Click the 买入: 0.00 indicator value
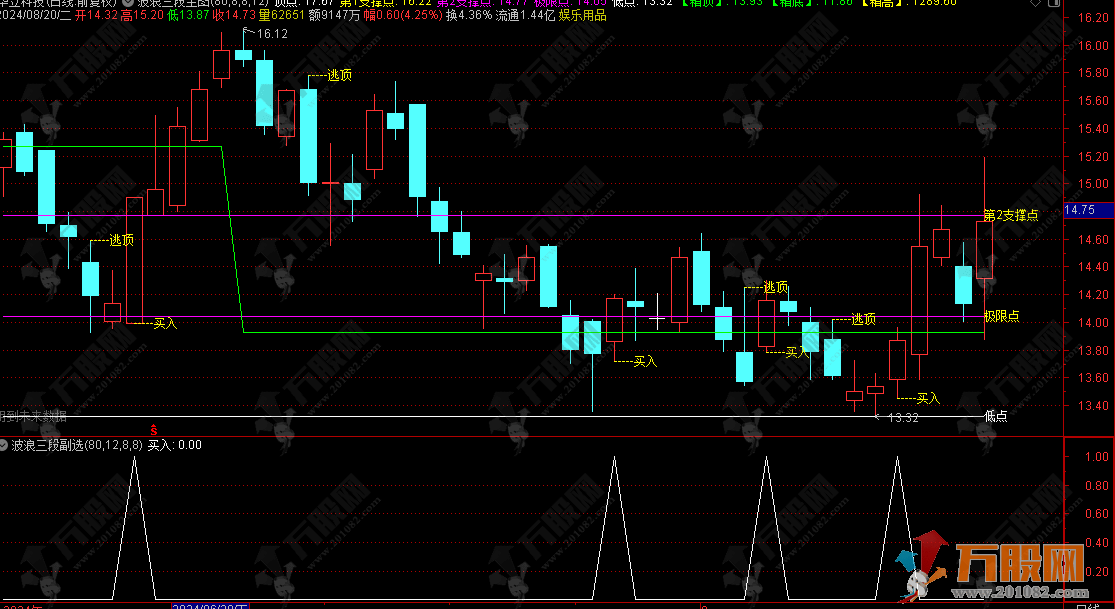 coord(174,445)
